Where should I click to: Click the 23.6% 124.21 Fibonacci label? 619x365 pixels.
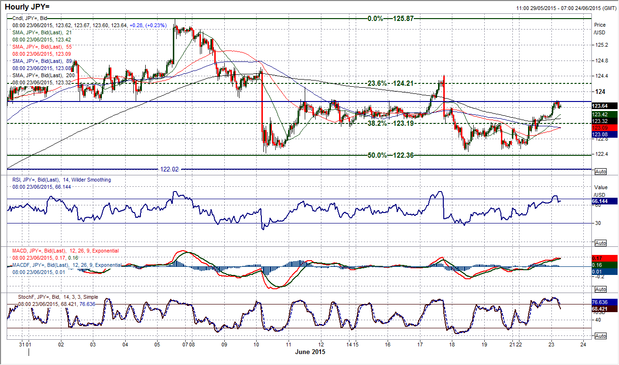tap(390, 83)
